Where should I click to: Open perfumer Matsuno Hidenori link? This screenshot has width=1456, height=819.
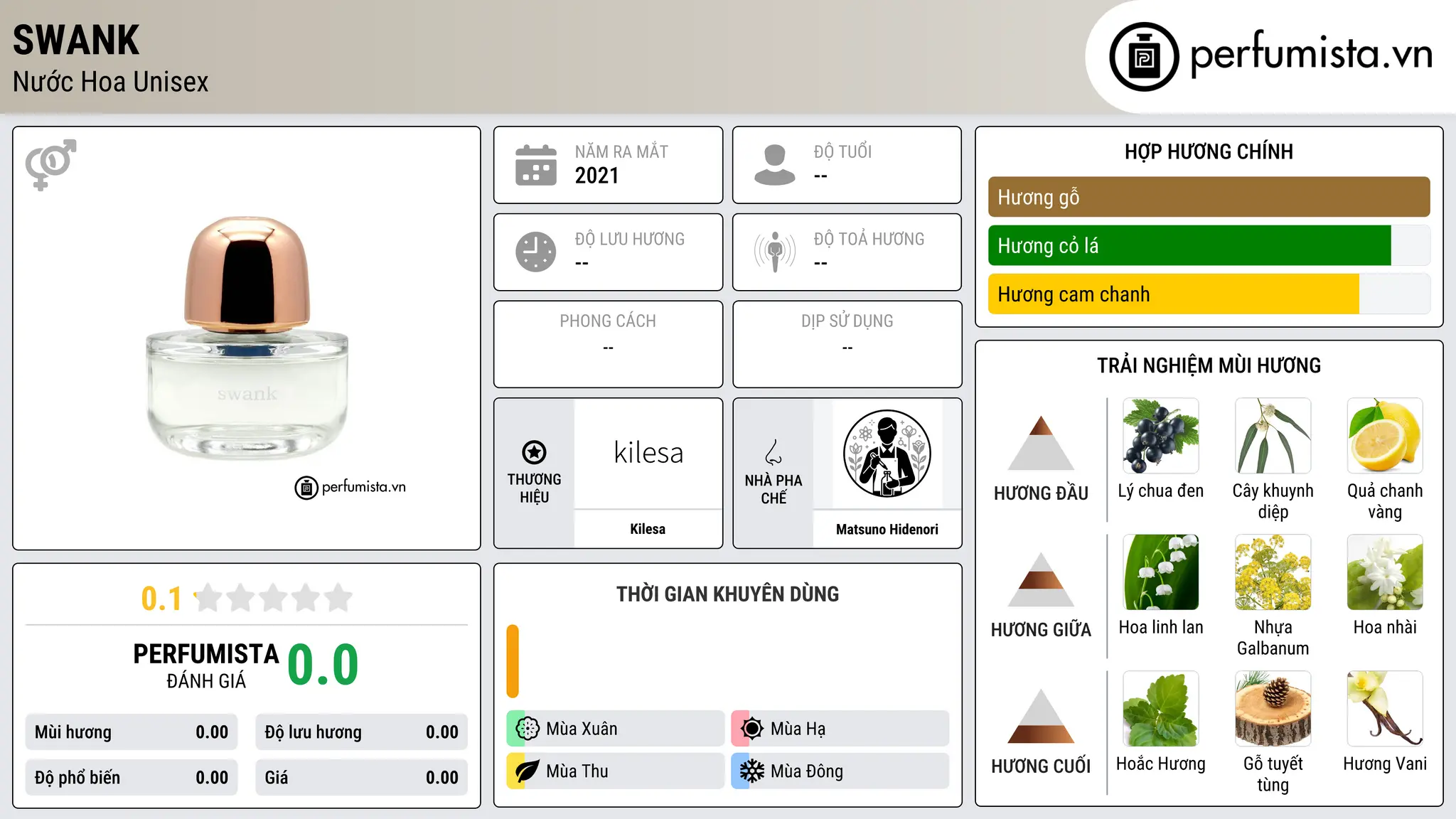(x=887, y=529)
